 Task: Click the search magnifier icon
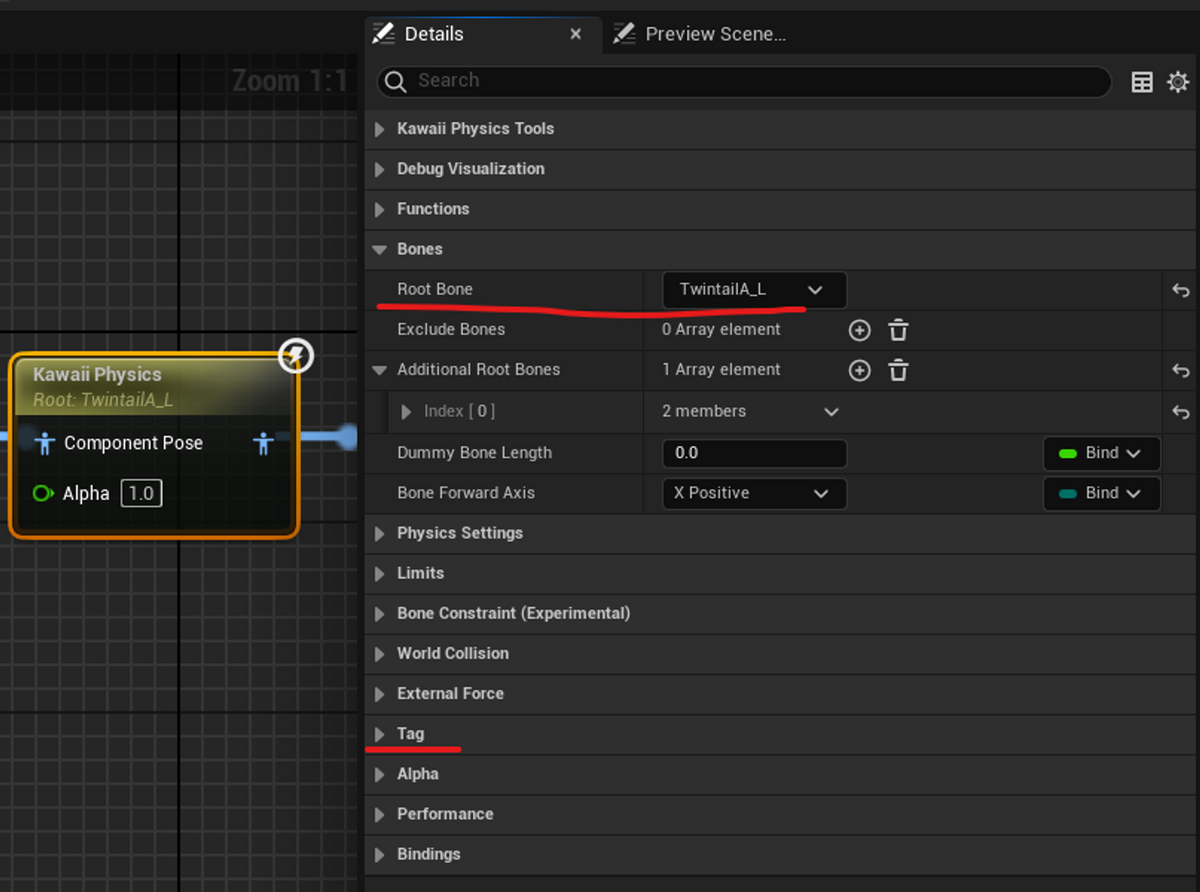click(395, 81)
